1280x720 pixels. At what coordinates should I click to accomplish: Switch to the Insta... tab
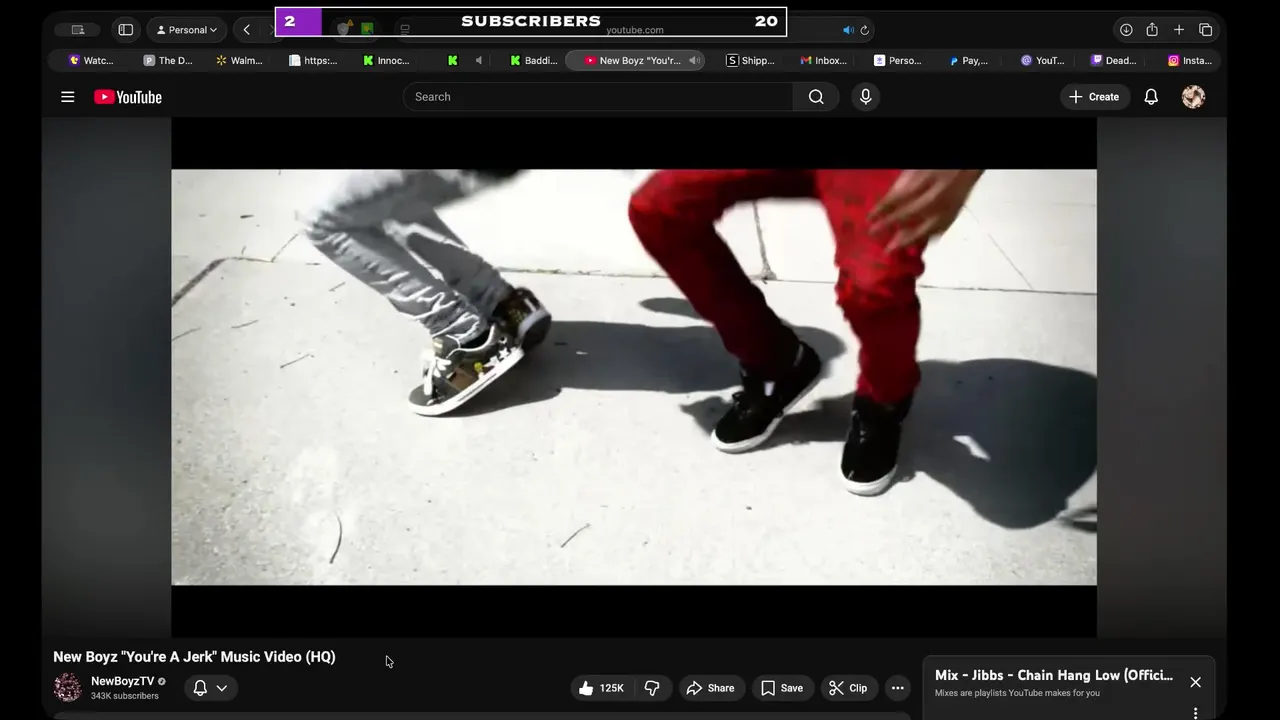tap(1189, 61)
